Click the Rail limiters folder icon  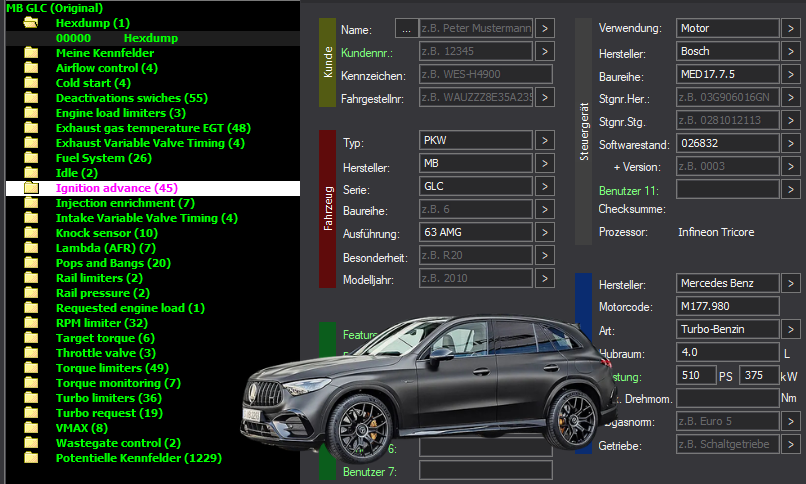pos(31,277)
